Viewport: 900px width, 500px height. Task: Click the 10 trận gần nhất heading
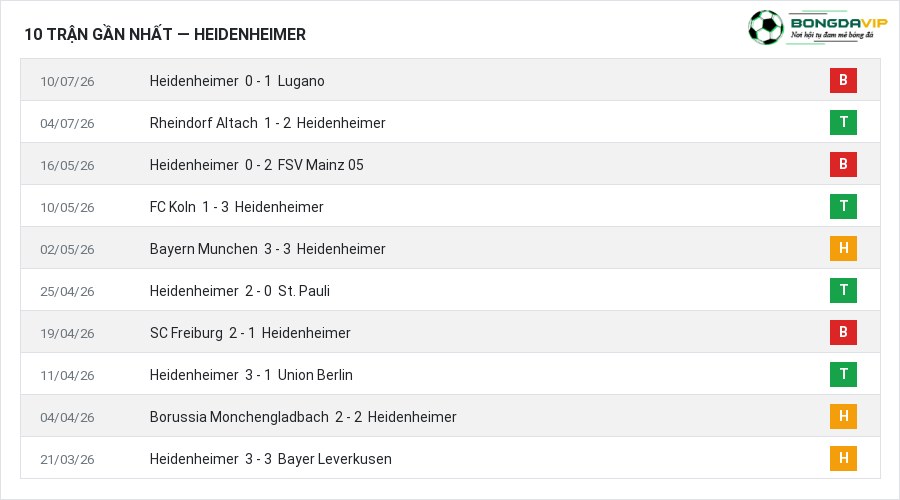click(x=165, y=34)
